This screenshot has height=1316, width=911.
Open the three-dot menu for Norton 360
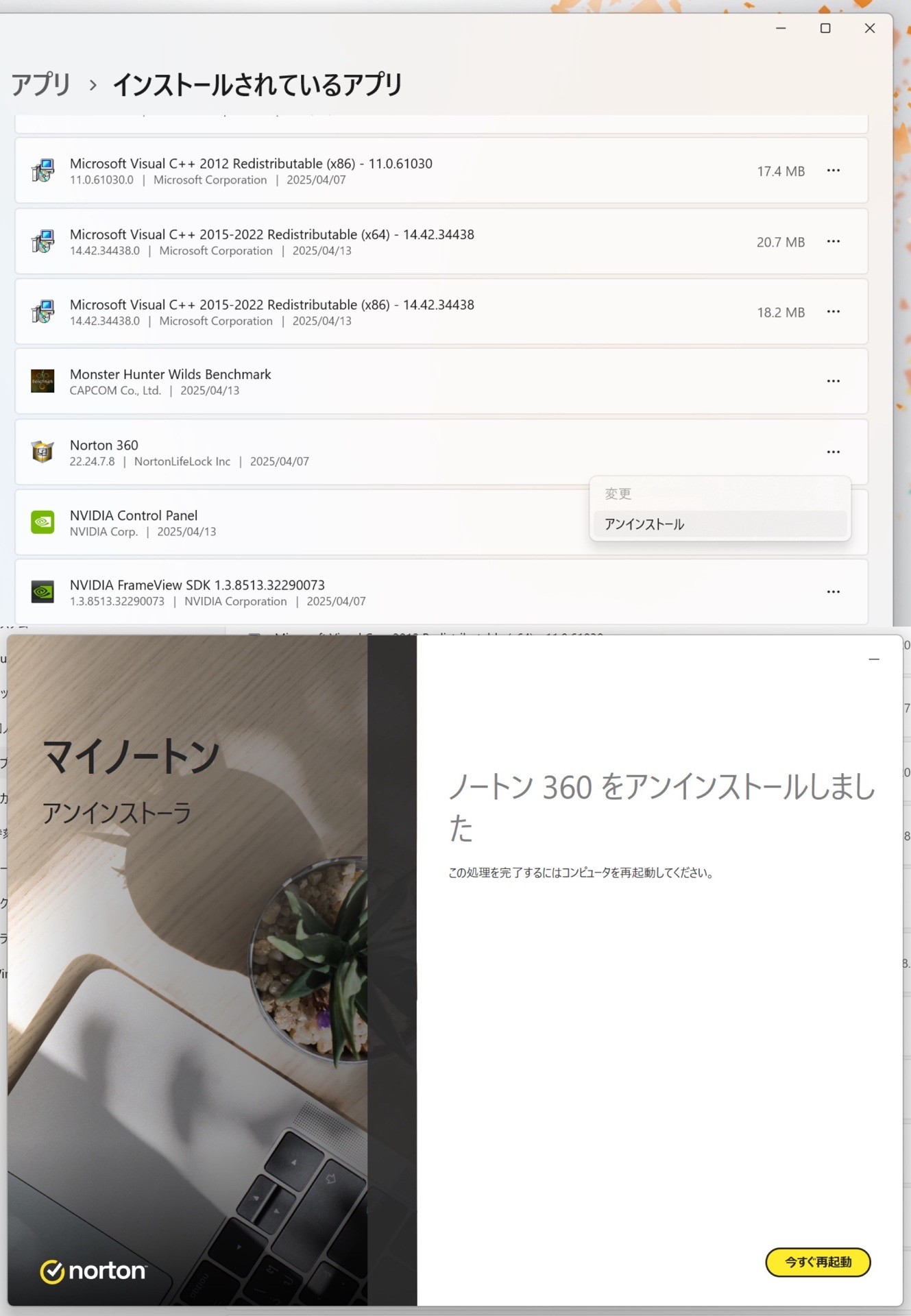click(x=833, y=452)
